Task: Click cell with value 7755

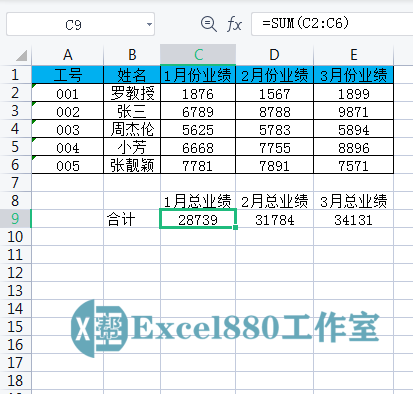Action: pos(274,147)
